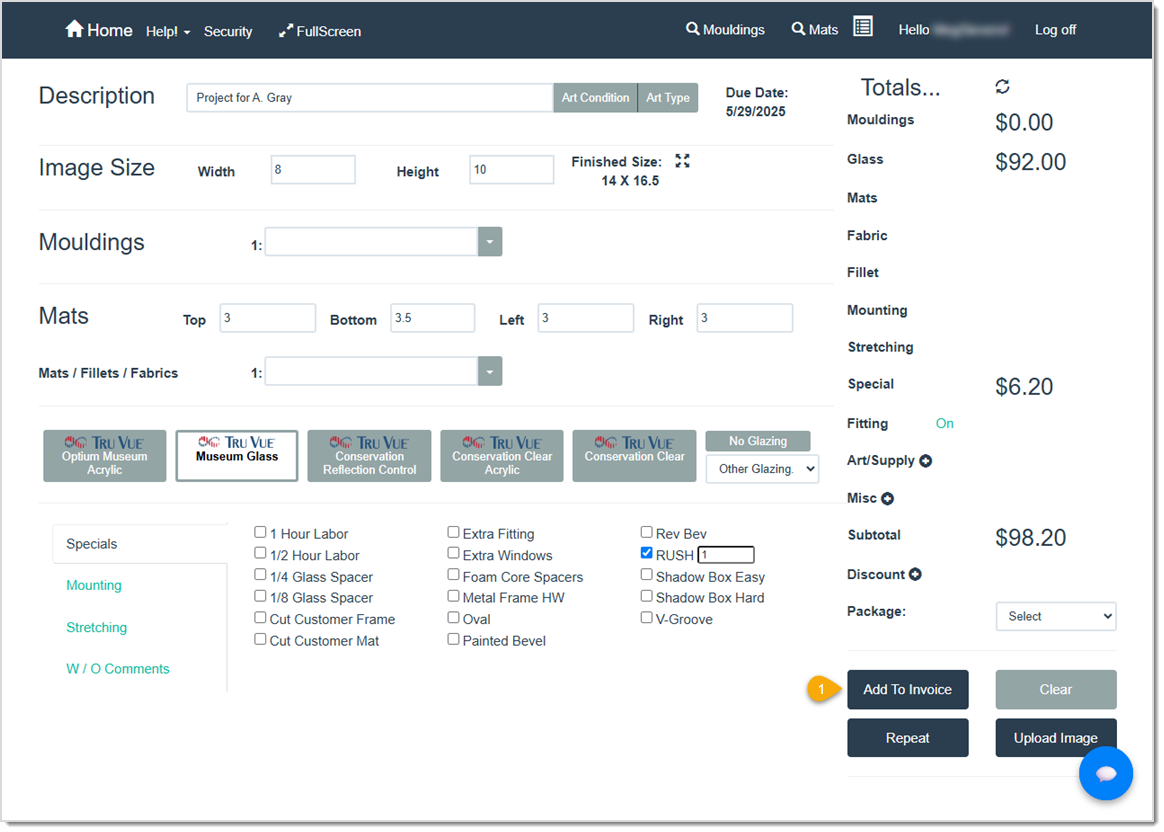Image resolution: width=1164 pixels, height=832 pixels.
Task: Click the Add To Invoice button
Action: point(907,689)
